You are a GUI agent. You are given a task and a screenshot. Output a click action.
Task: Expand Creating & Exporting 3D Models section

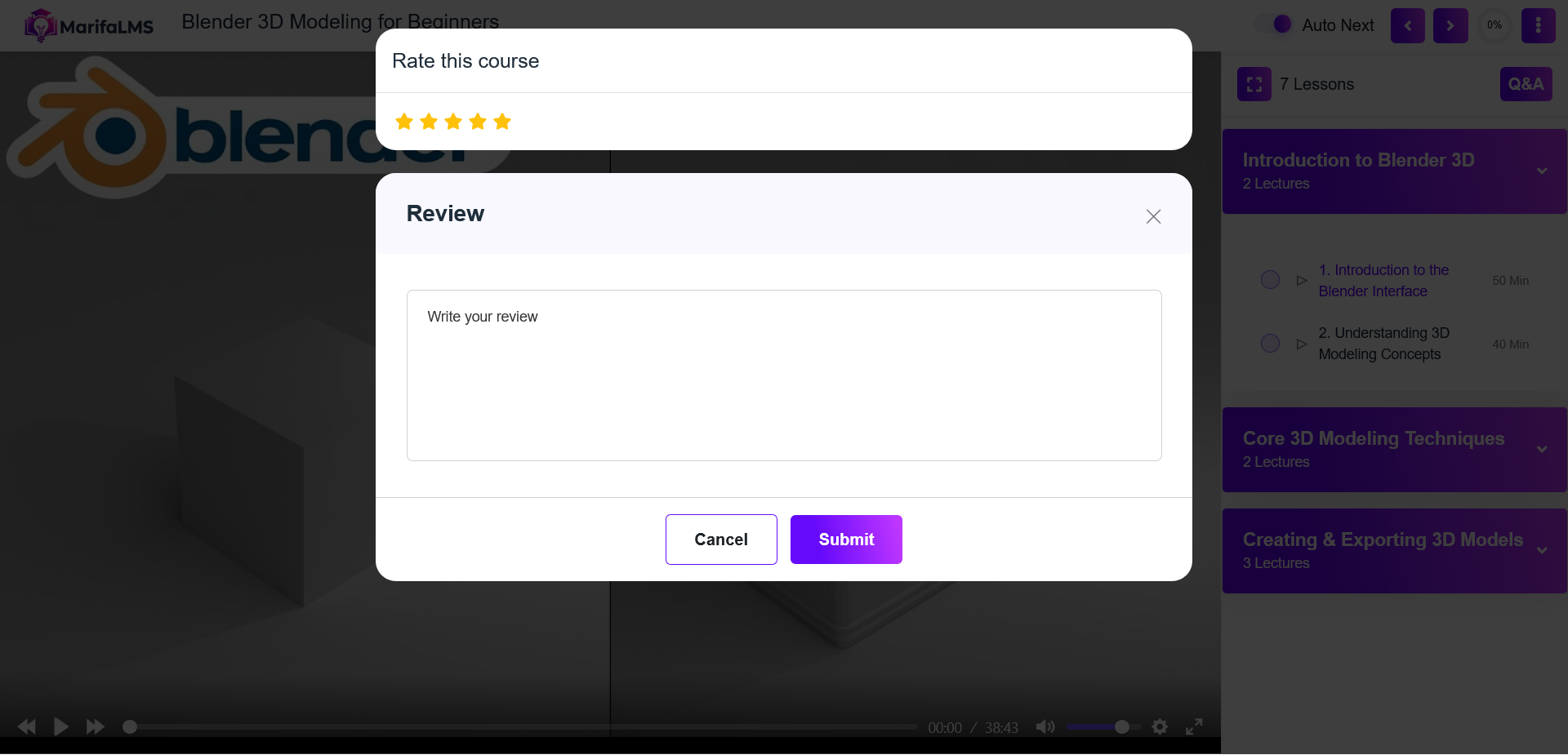click(x=1542, y=550)
